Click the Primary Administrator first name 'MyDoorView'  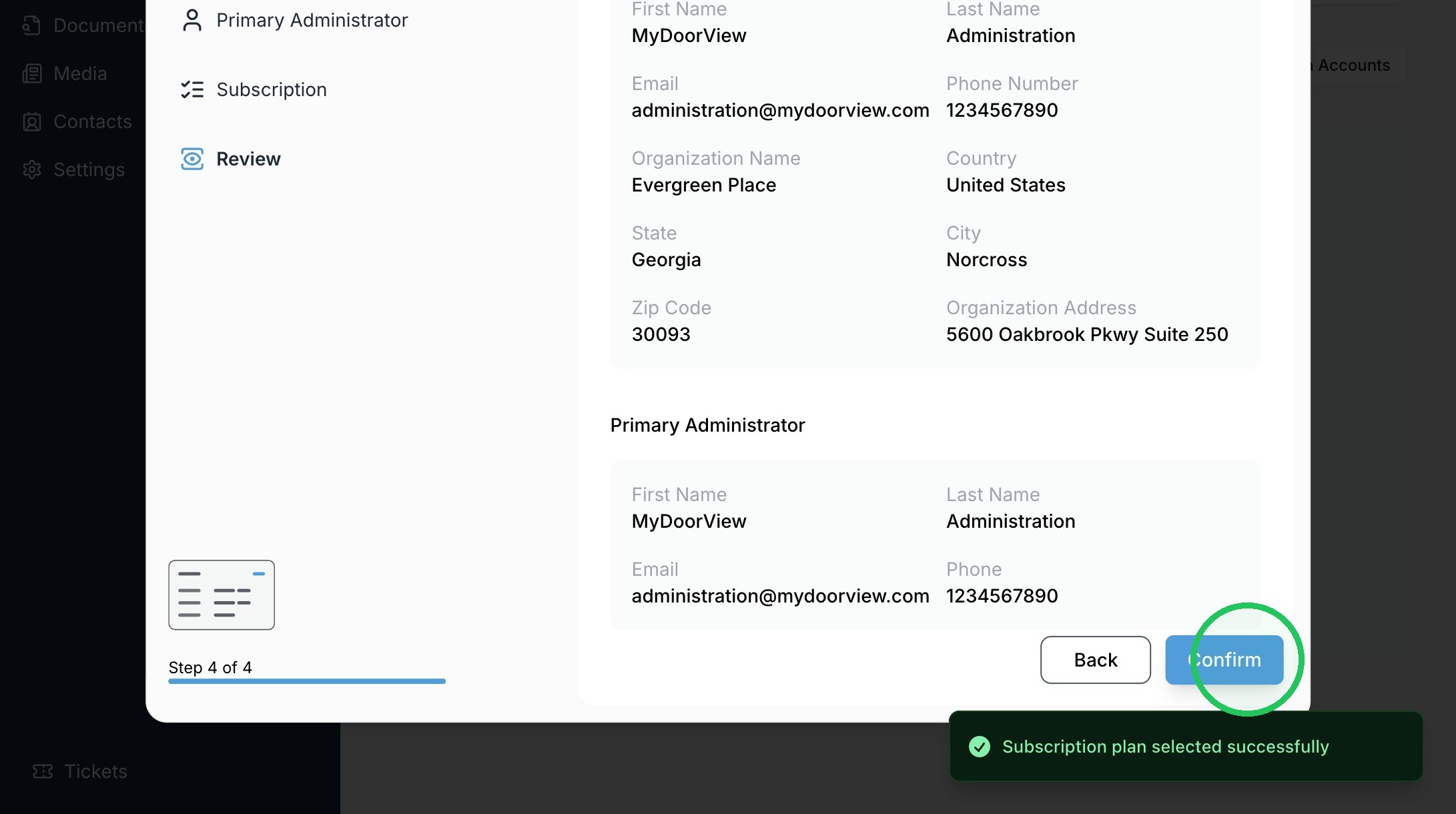(689, 521)
